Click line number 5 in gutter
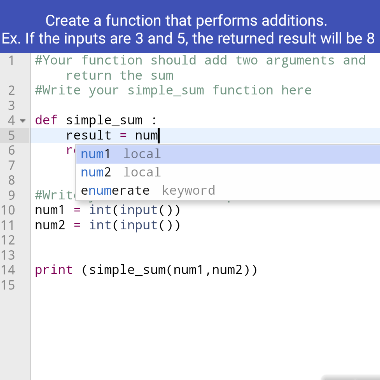Viewport: 380px width, 380px height. pyautogui.click(x=11, y=136)
